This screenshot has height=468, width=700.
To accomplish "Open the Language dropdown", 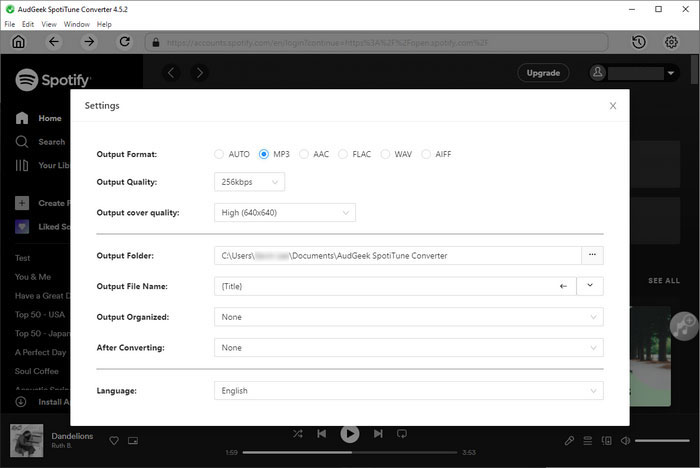I will click(408, 391).
